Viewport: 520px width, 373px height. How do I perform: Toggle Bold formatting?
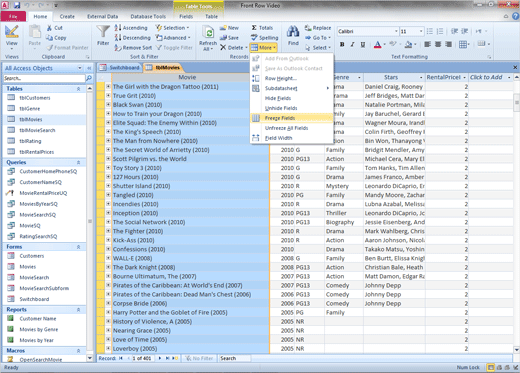pos(342,44)
